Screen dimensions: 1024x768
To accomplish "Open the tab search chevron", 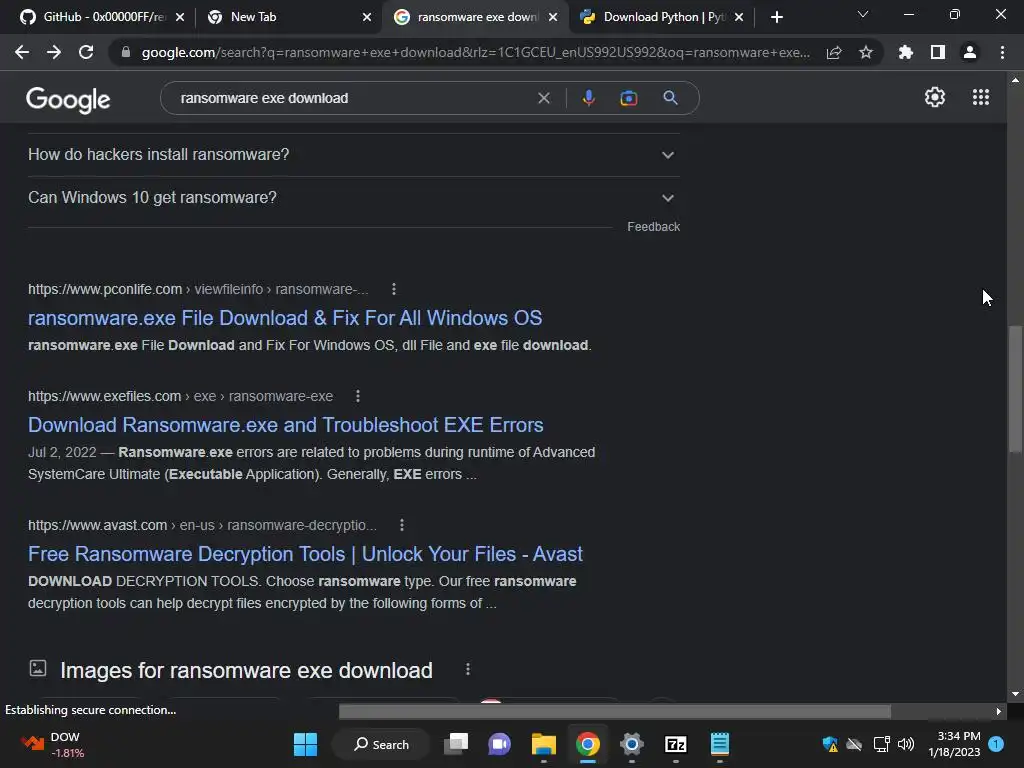I will (863, 14).
